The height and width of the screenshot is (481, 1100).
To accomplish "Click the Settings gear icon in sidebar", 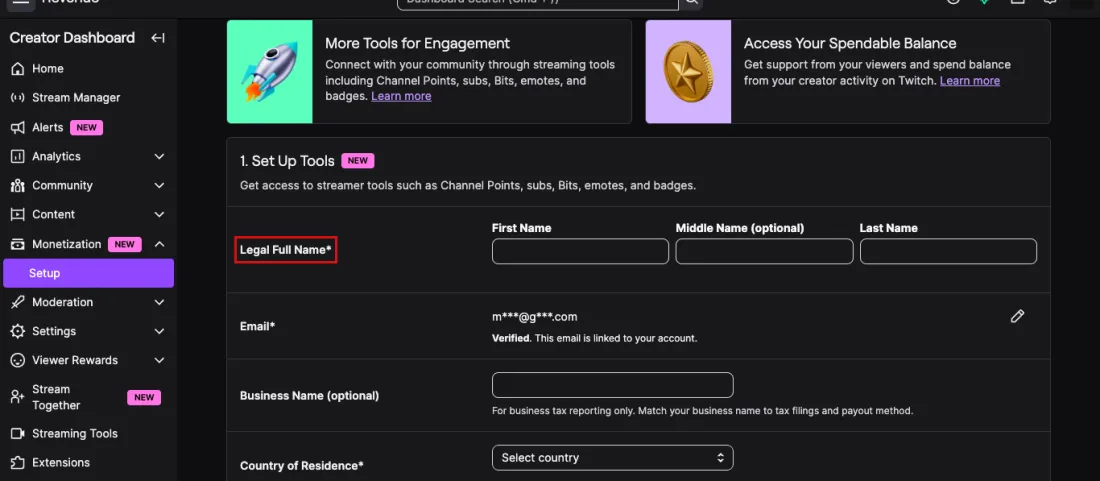I will point(18,331).
